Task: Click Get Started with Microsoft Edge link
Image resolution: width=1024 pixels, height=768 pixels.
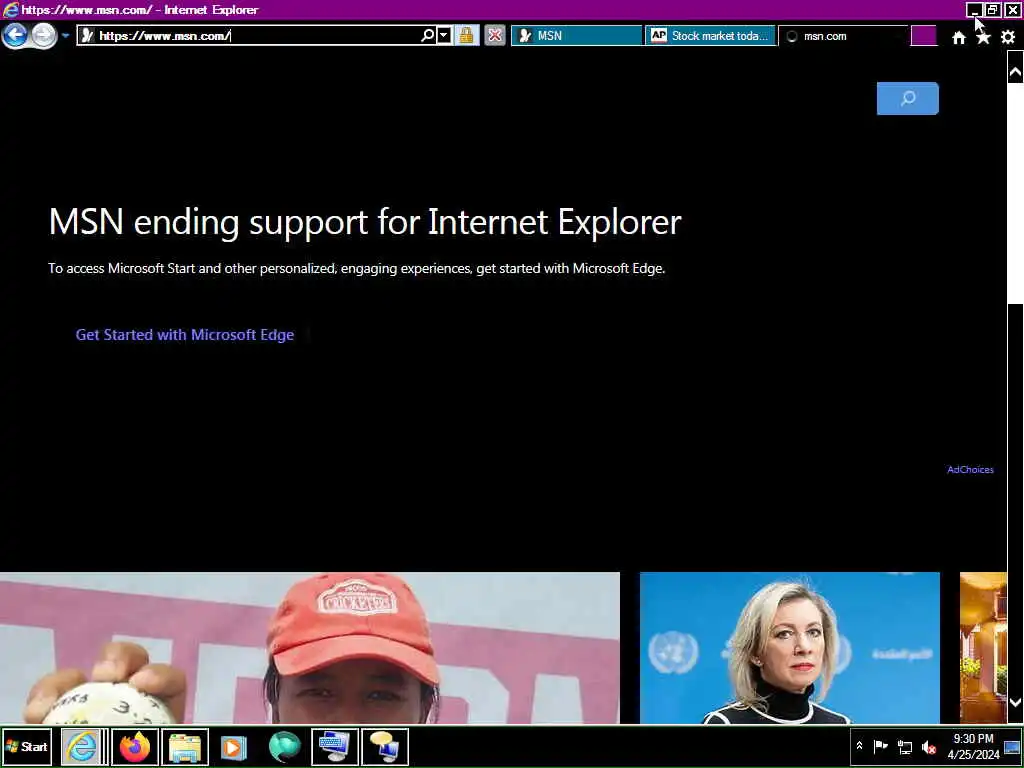Action: [x=185, y=334]
